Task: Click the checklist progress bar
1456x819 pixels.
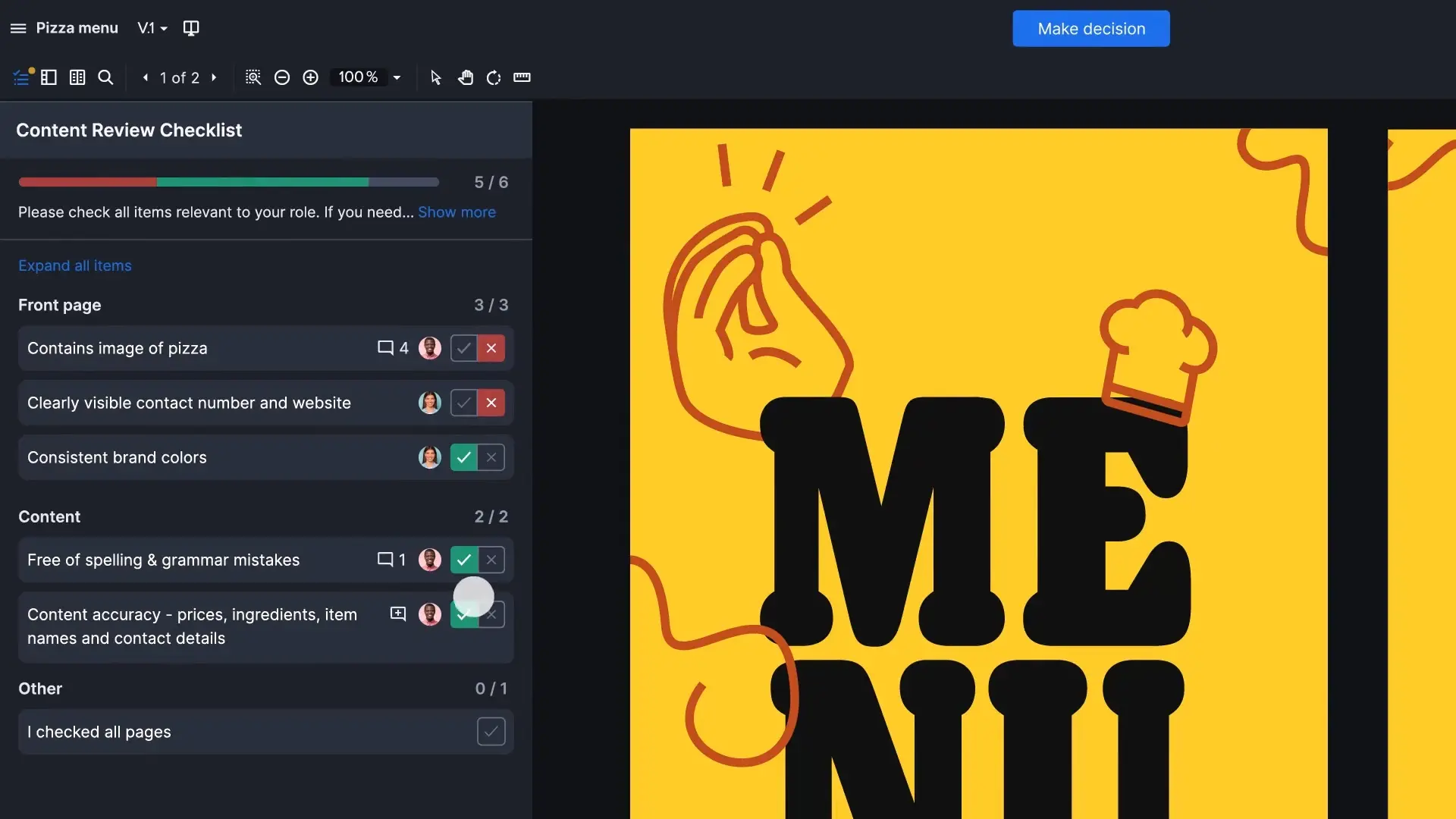Action: (228, 182)
